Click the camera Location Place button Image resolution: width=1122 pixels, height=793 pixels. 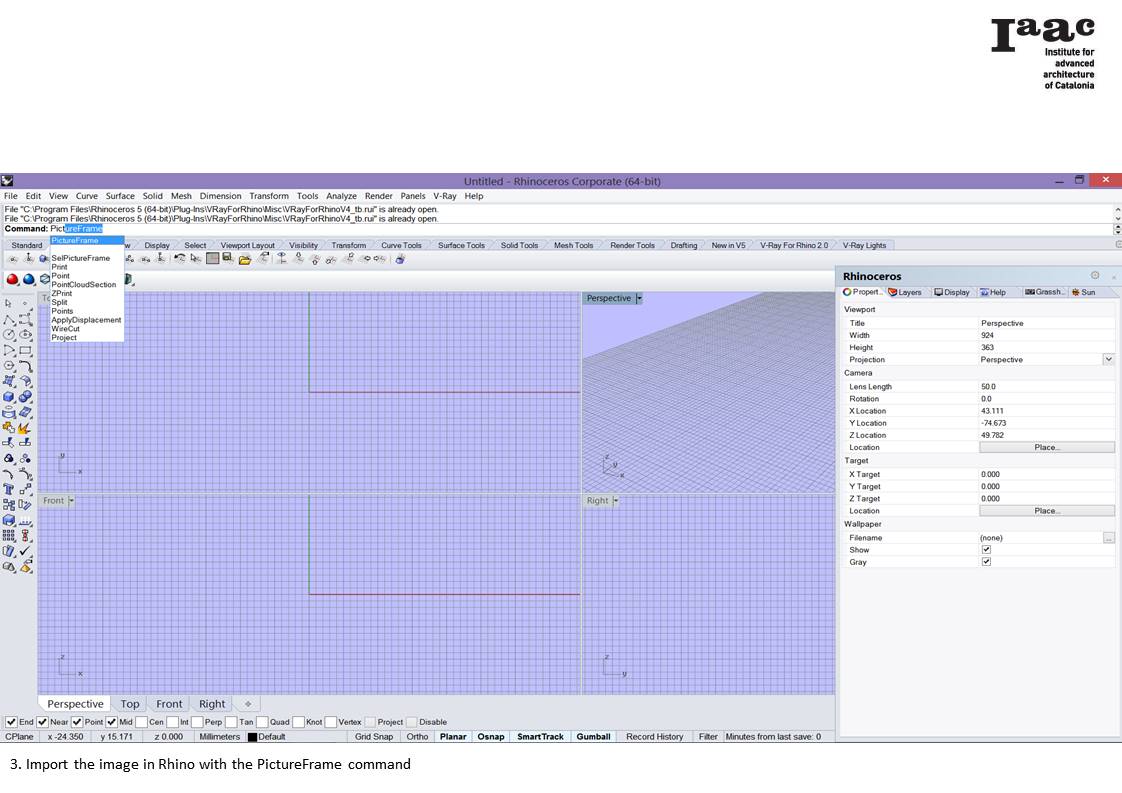point(1046,447)
